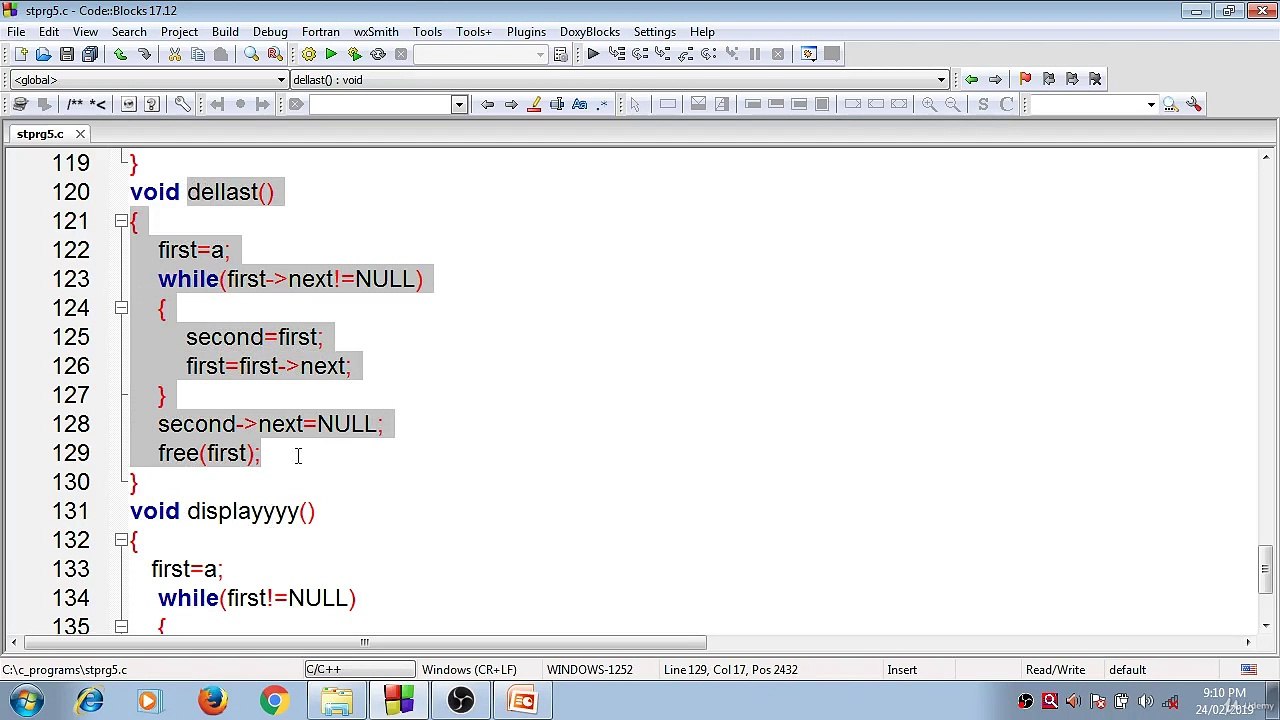Open the Windows Start menu
This screenshot has height=720, width=1280.
tap(26, 700)
